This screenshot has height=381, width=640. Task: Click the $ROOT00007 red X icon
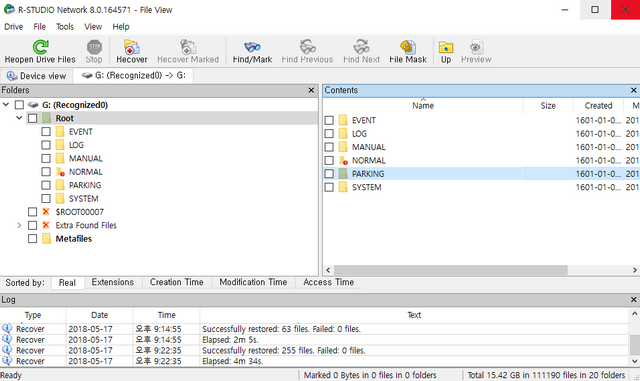tap(46, 212)
